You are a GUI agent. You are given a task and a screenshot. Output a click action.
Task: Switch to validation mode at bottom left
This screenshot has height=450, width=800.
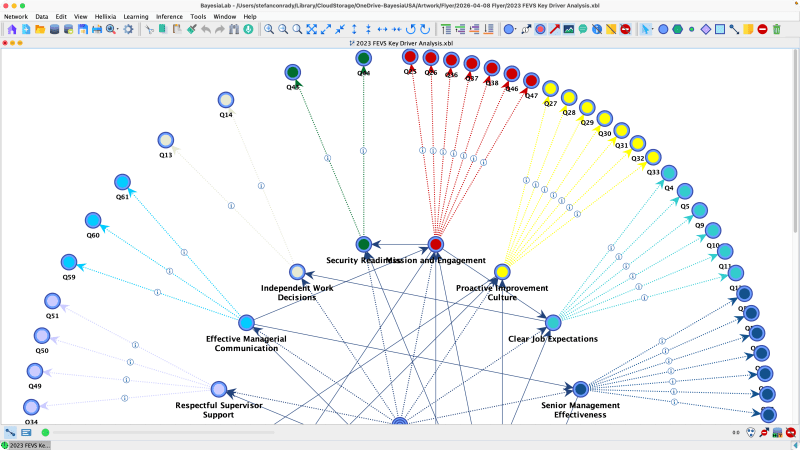(x=27, y=433)
